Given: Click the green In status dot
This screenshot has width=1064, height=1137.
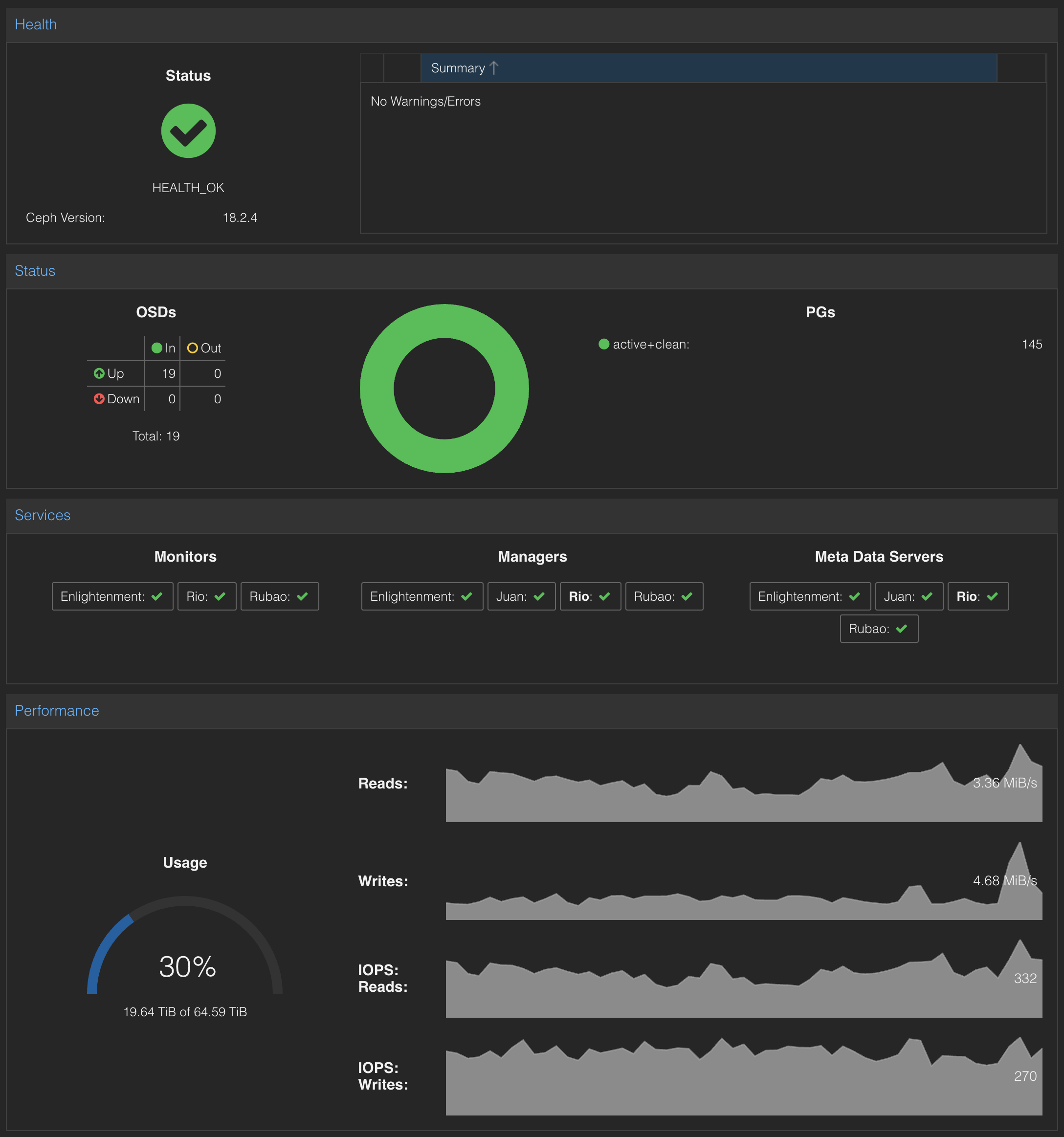Looking at the screenshot, I should click(x=157, y=348).
